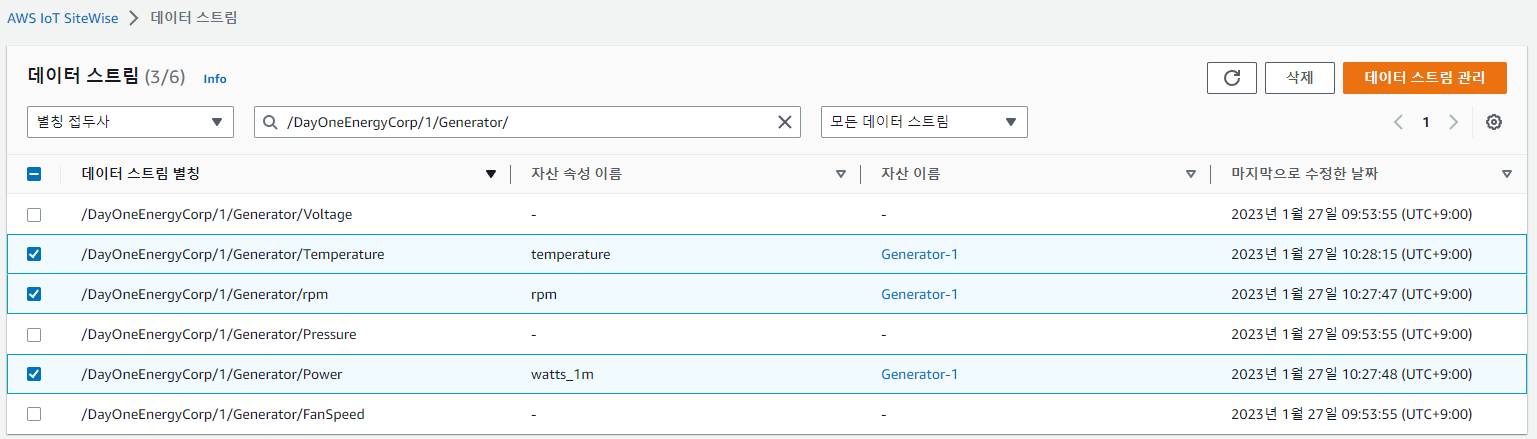Select /DayOneEnergyCorp/1/Generator/Power alias text
The height and width of the screenshot is (439, 1537).
pyautogui.click(x=212, y=374)
